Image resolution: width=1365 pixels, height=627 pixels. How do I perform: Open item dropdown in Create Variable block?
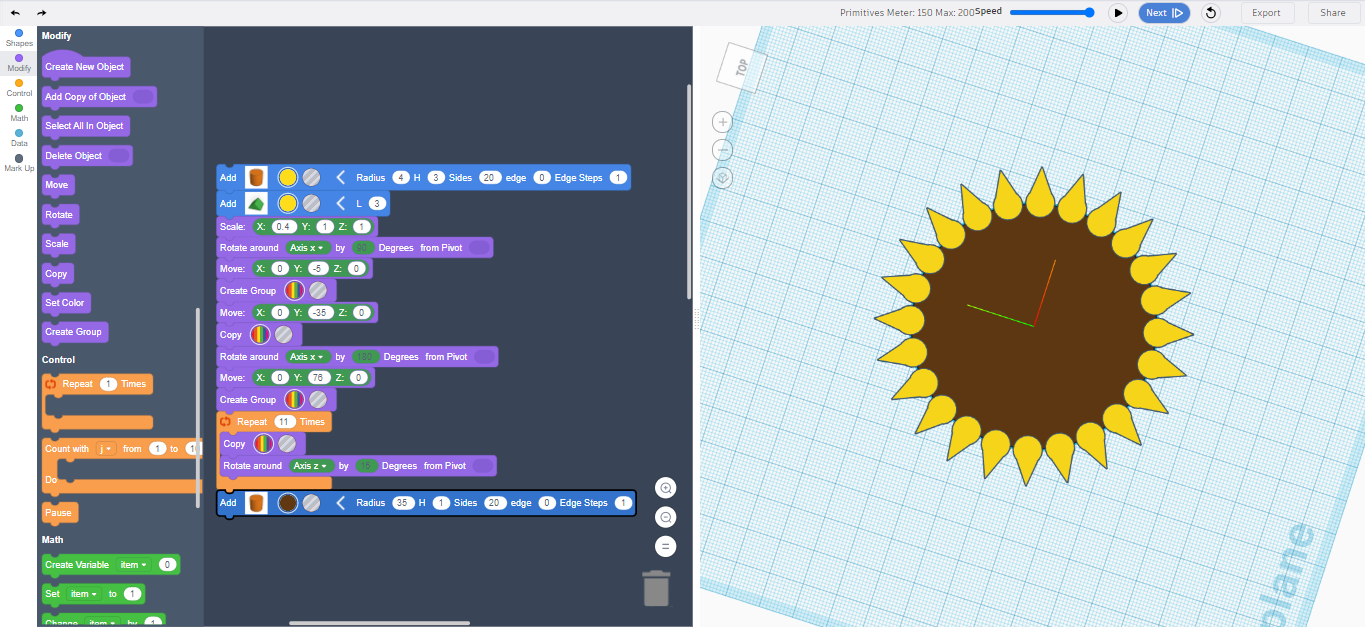point(133,565)
